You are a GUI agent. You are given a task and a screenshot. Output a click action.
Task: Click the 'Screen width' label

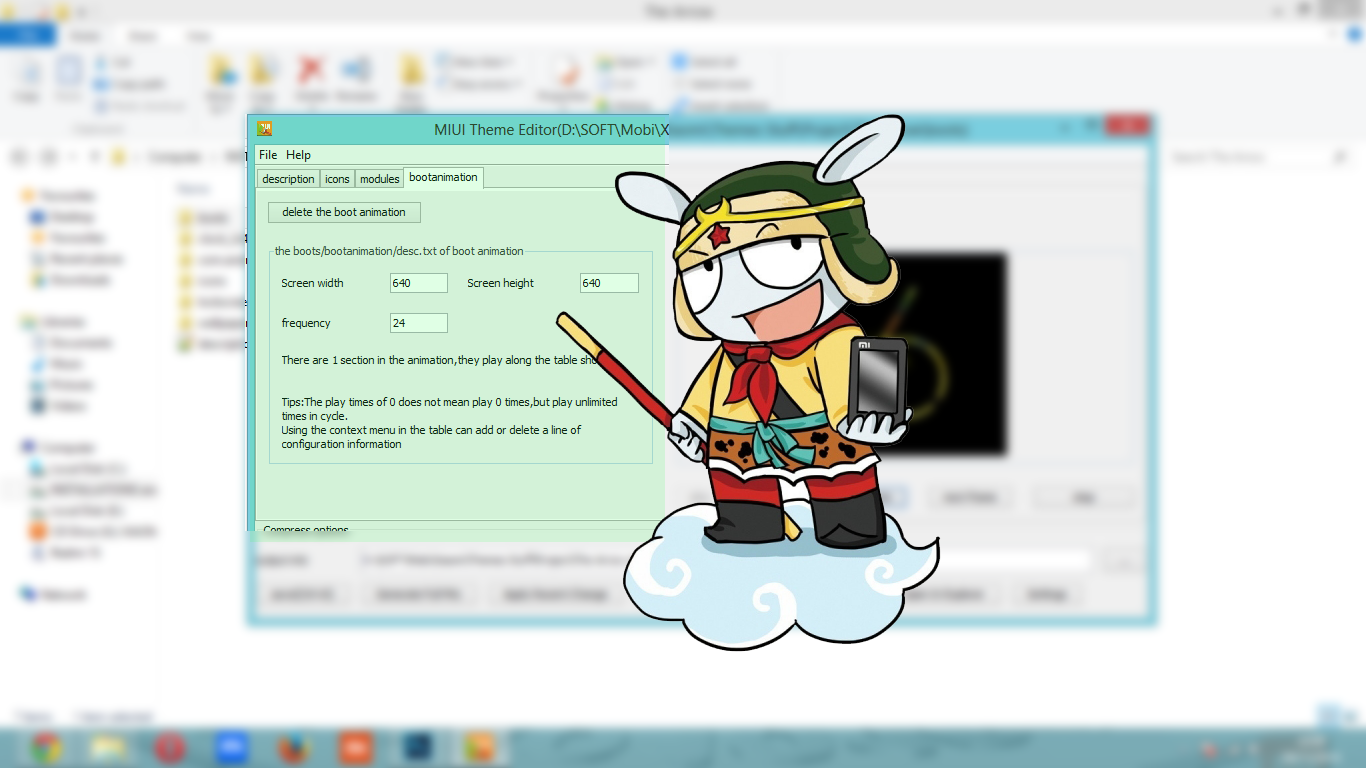tap(312, 283)
